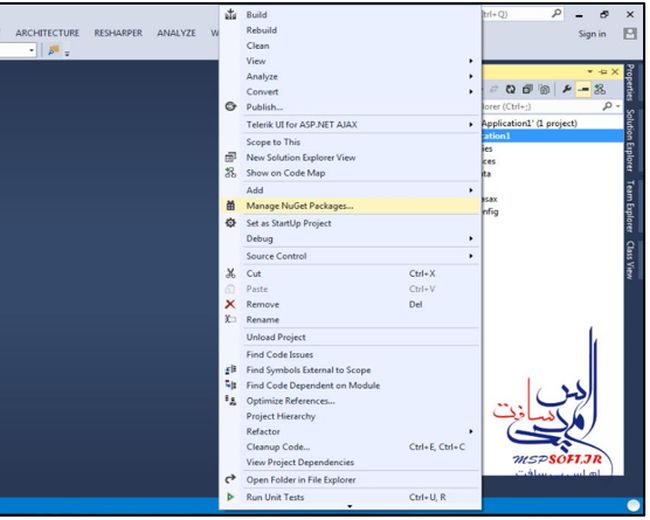Open the Solution Explorer window position dropdown arrow
The image size is (650, 520).
pyautogui.click(x=590, y=72)
